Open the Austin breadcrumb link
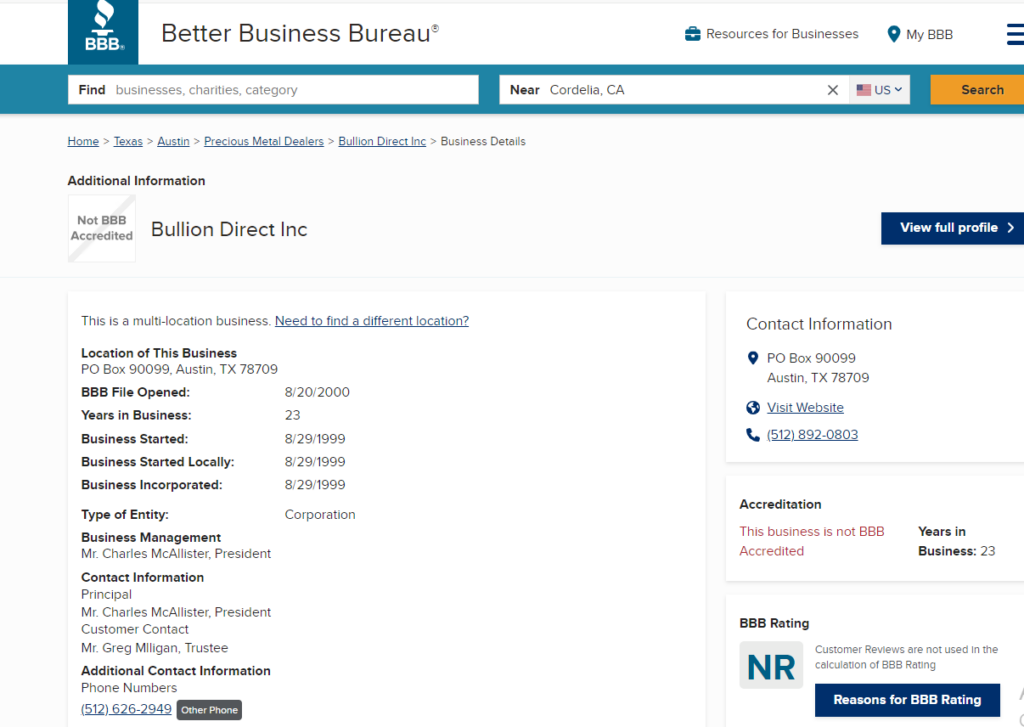The width and height of the screenshot is (1024, 727). [173, 141]
